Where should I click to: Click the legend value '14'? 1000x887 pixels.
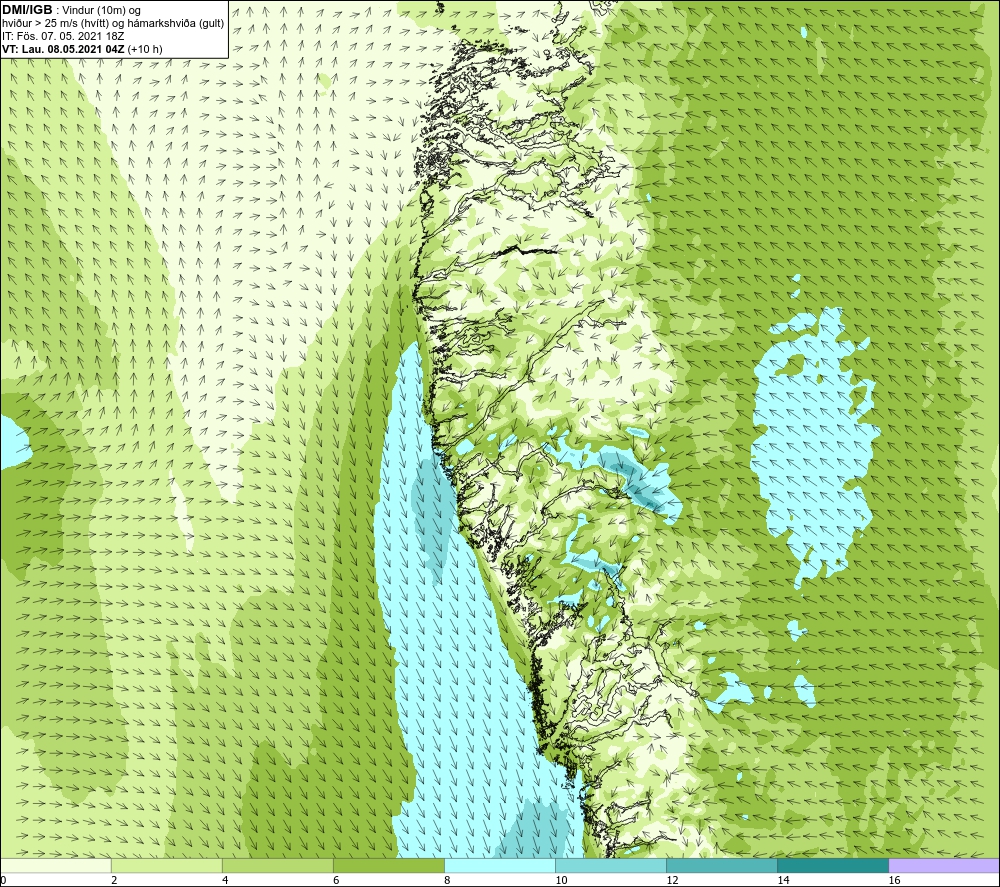(783, 880)
